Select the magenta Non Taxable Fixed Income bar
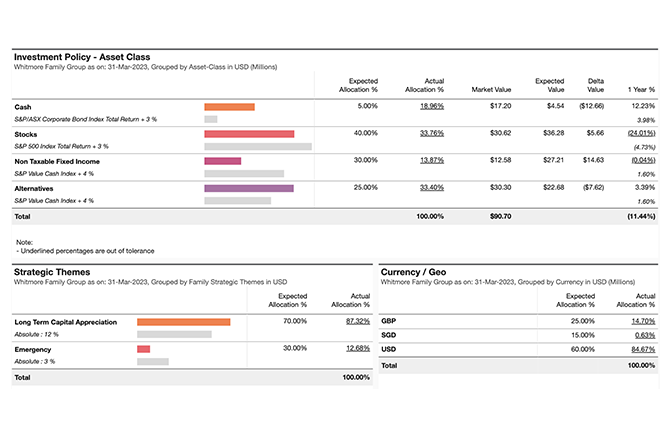 coord(222,160)
